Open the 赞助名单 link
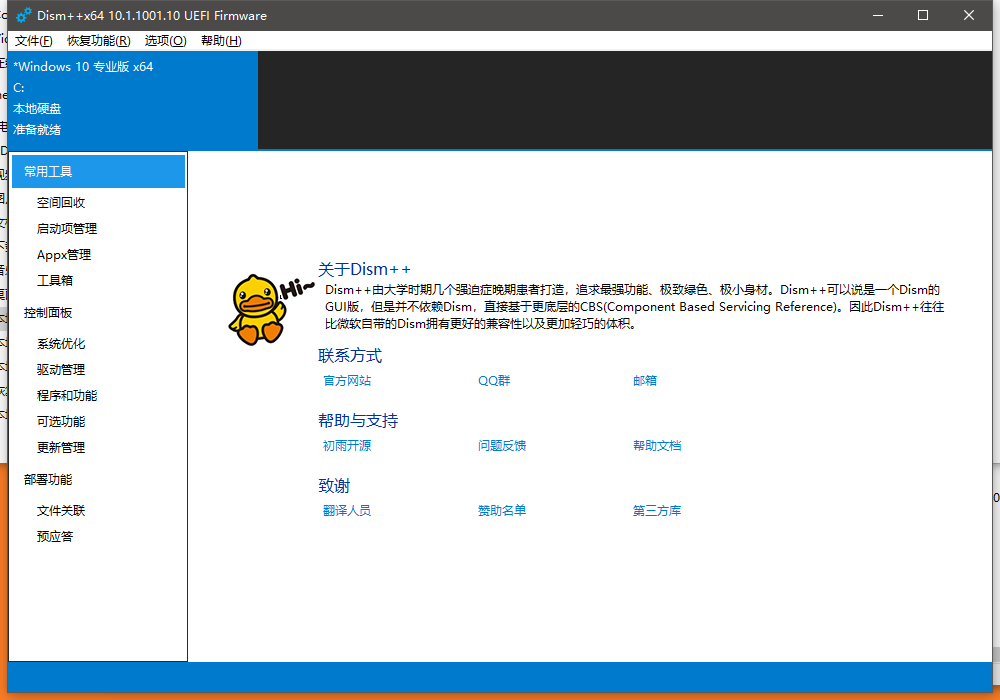 pos(502,511)
